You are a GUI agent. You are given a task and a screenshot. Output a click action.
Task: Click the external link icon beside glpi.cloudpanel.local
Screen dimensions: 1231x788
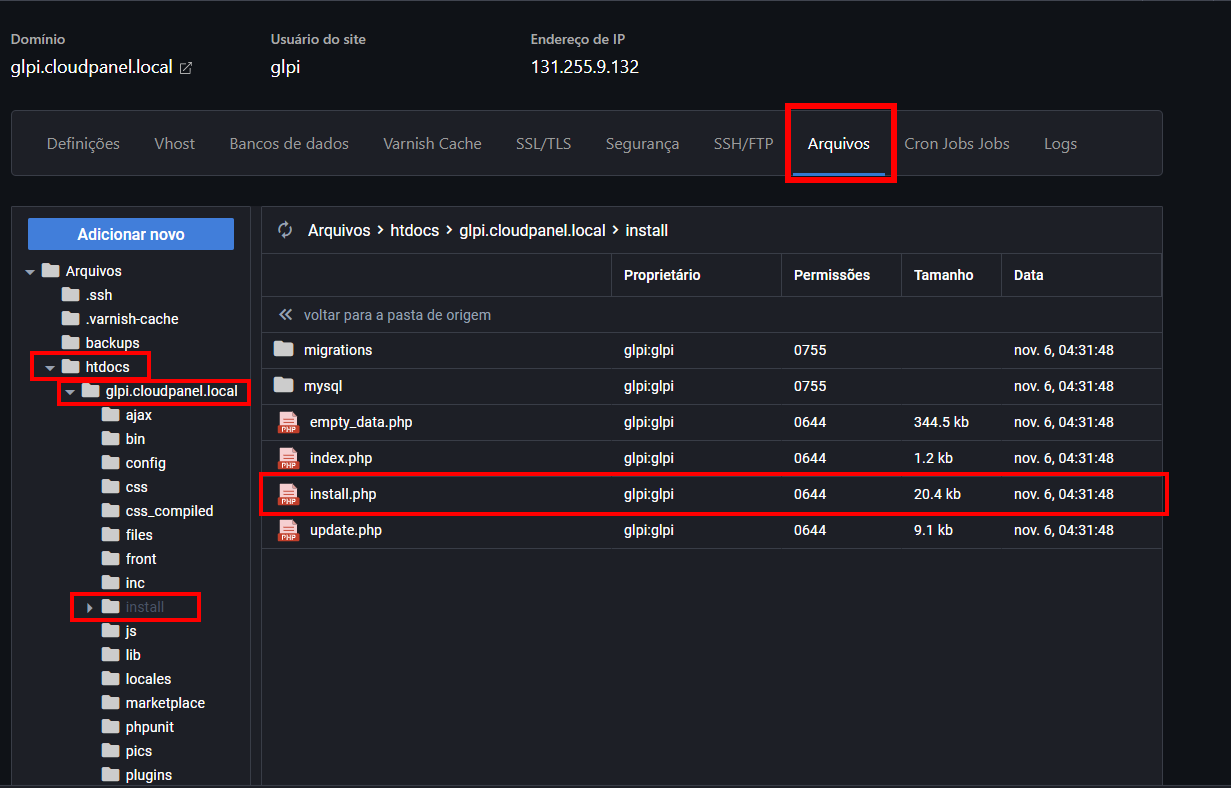(x=185, y=68)
